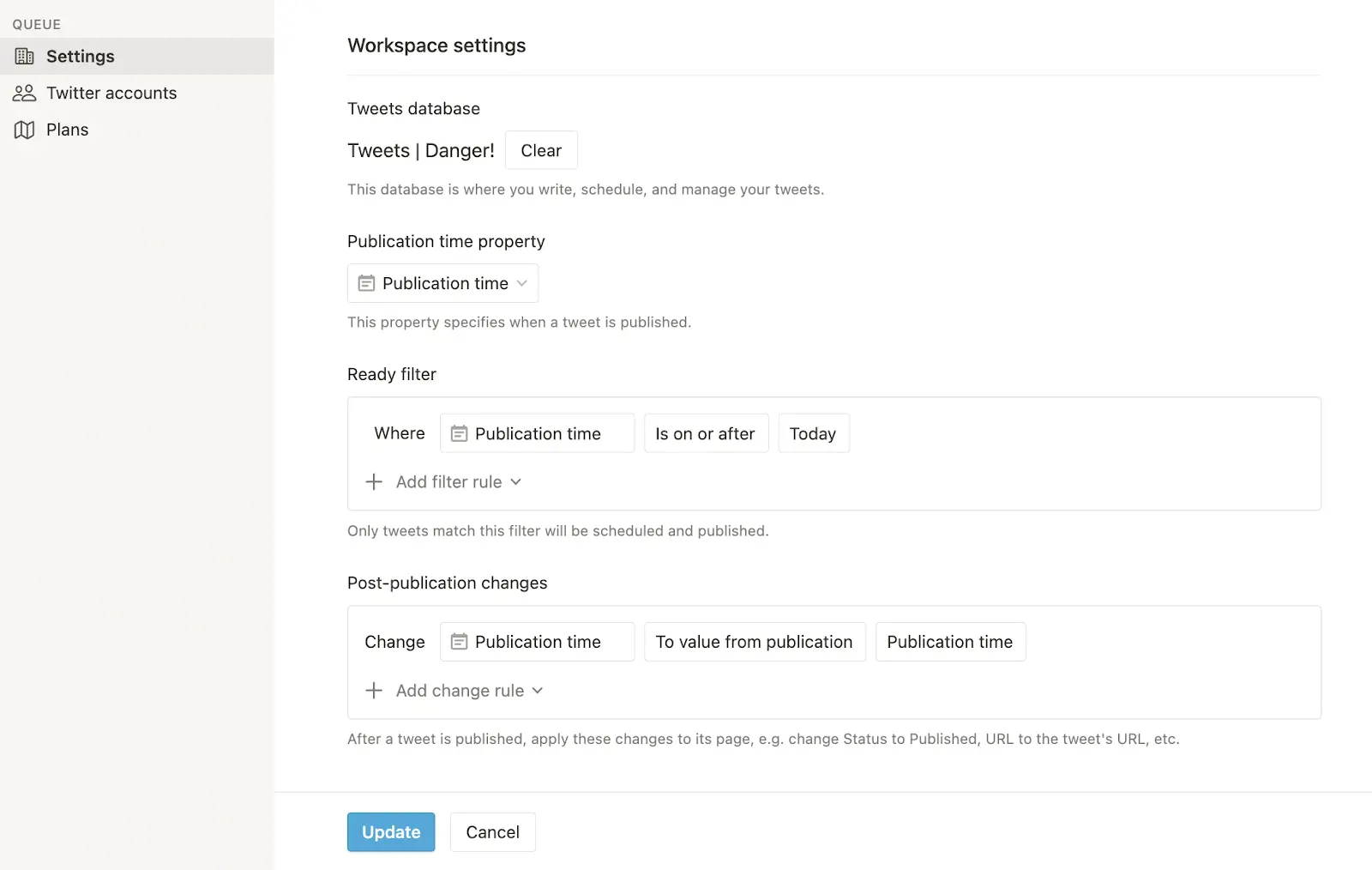Change the 'Today' filter value

pos(813,433)
